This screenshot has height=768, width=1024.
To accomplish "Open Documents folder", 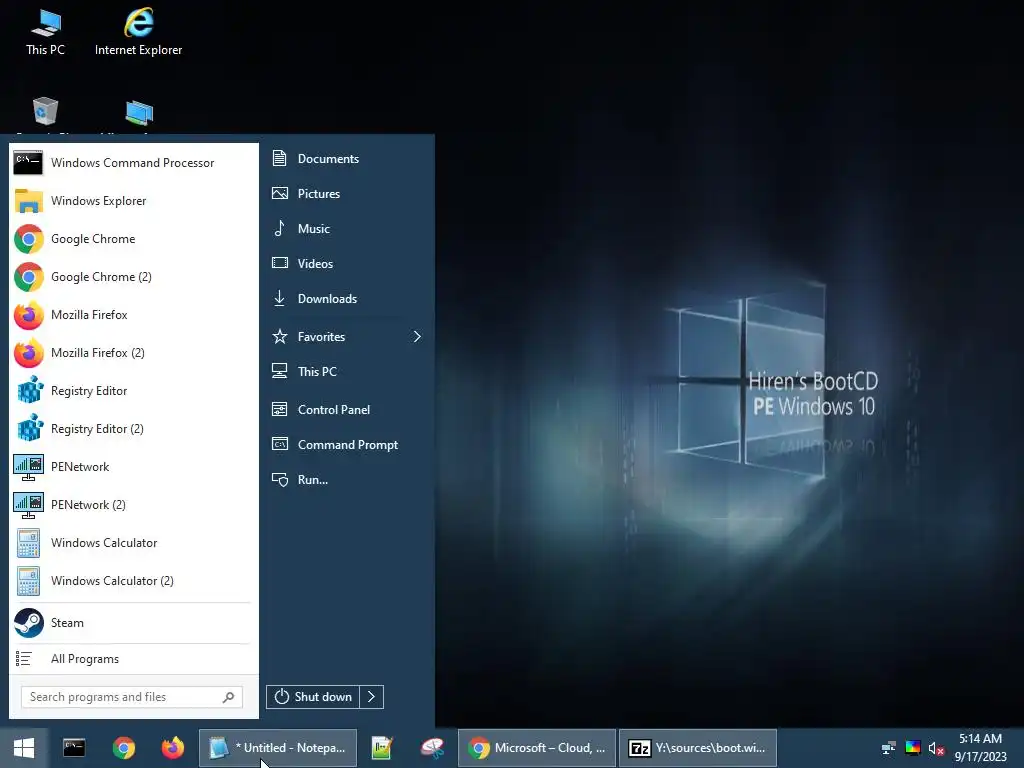I will click(x=347, y=159).
